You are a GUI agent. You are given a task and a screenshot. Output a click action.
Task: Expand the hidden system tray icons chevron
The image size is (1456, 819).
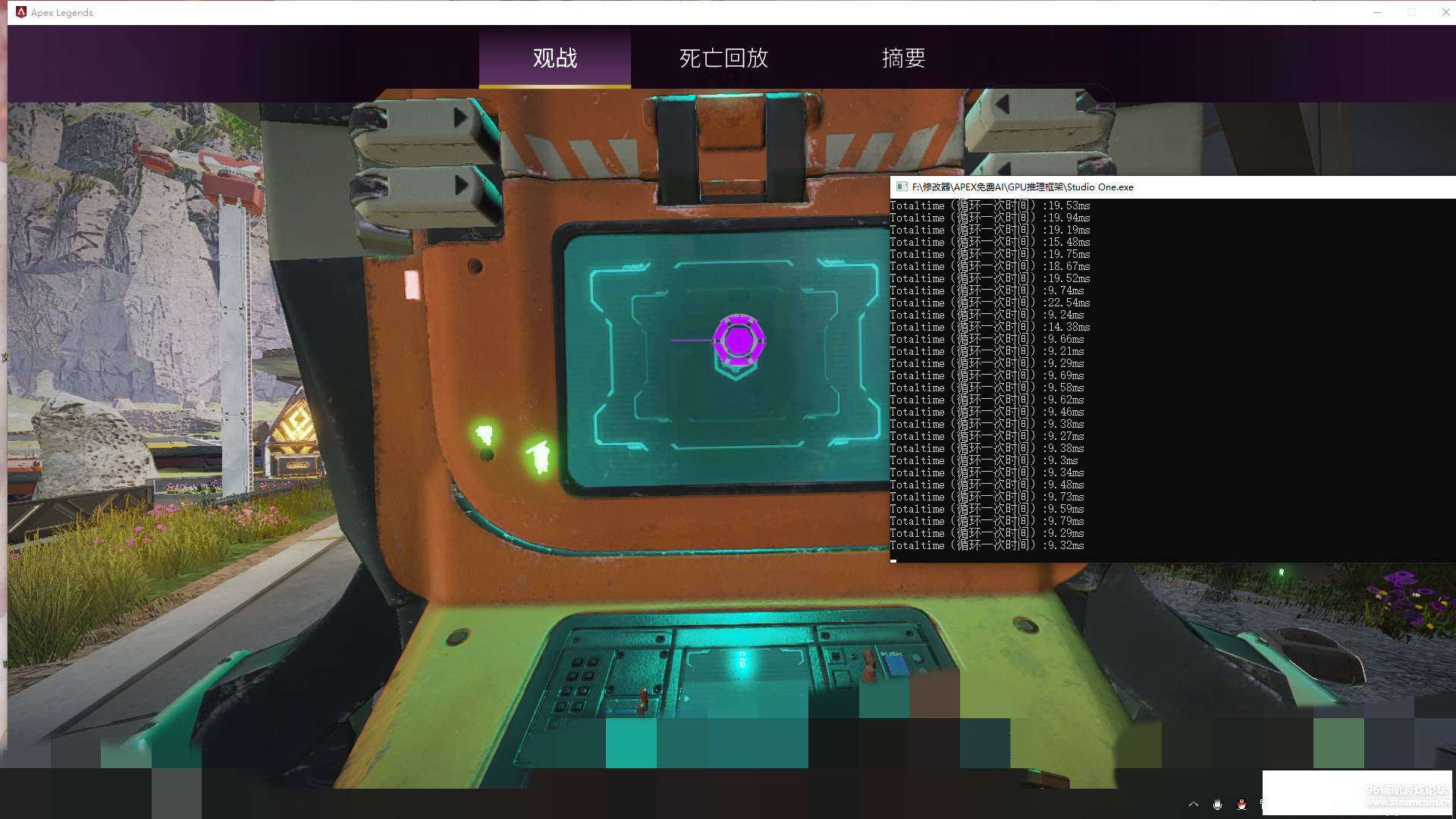pyautogui.click(x=1194, y=805)
